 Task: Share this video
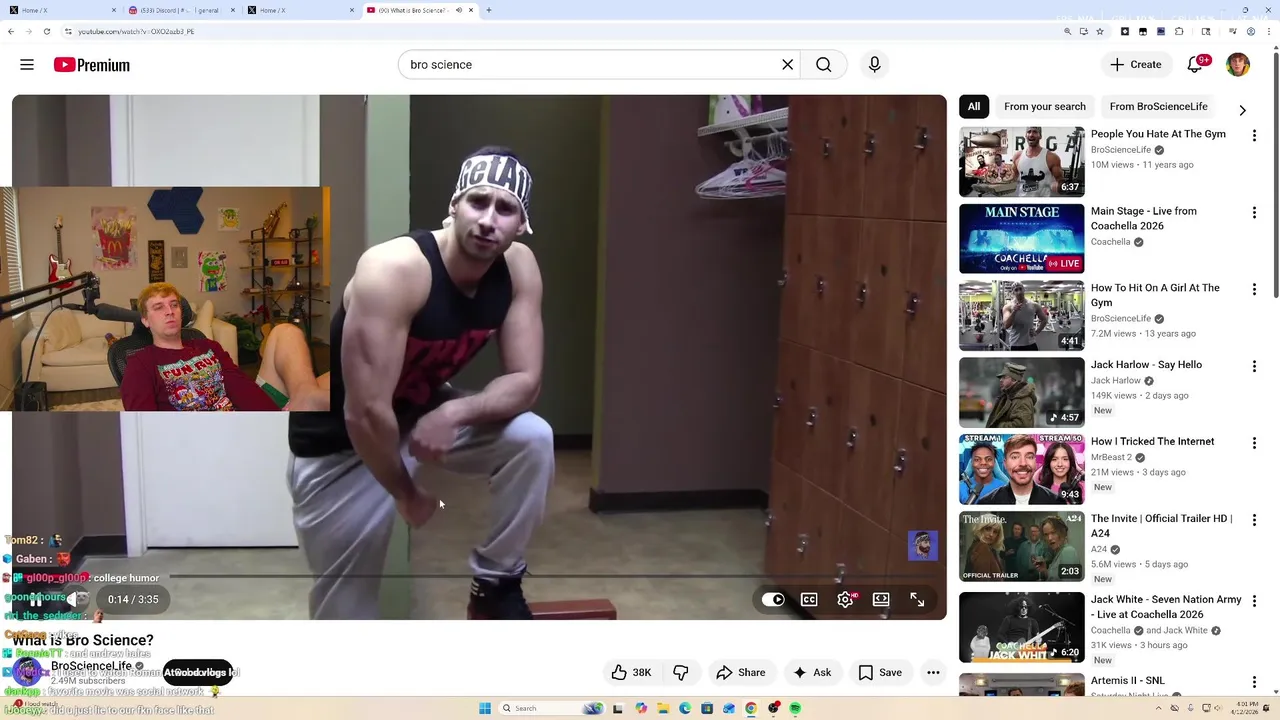(741, 673)
